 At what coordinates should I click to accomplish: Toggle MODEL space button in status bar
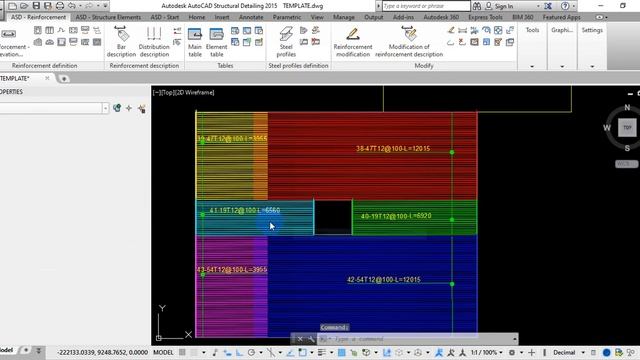[163, 352]
